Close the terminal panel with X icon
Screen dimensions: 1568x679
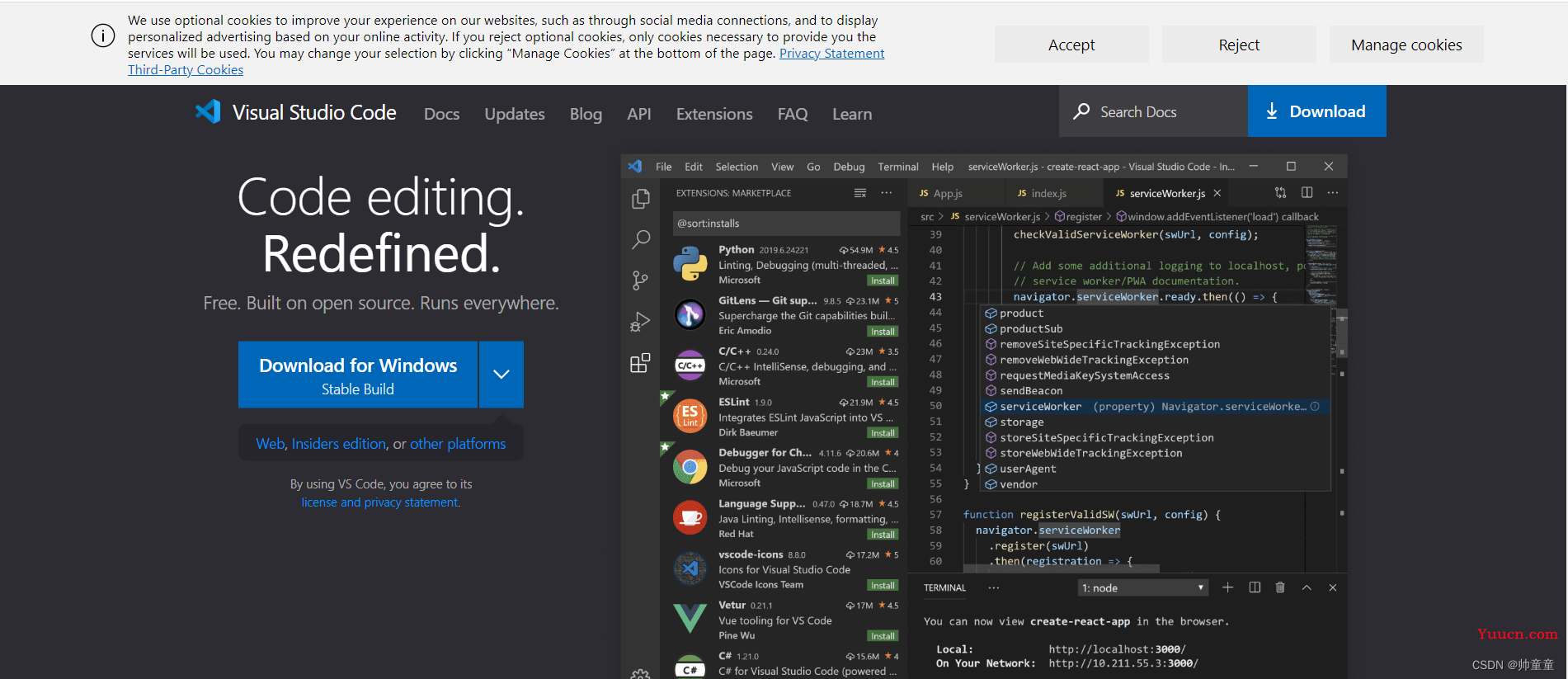[1333, 587]
